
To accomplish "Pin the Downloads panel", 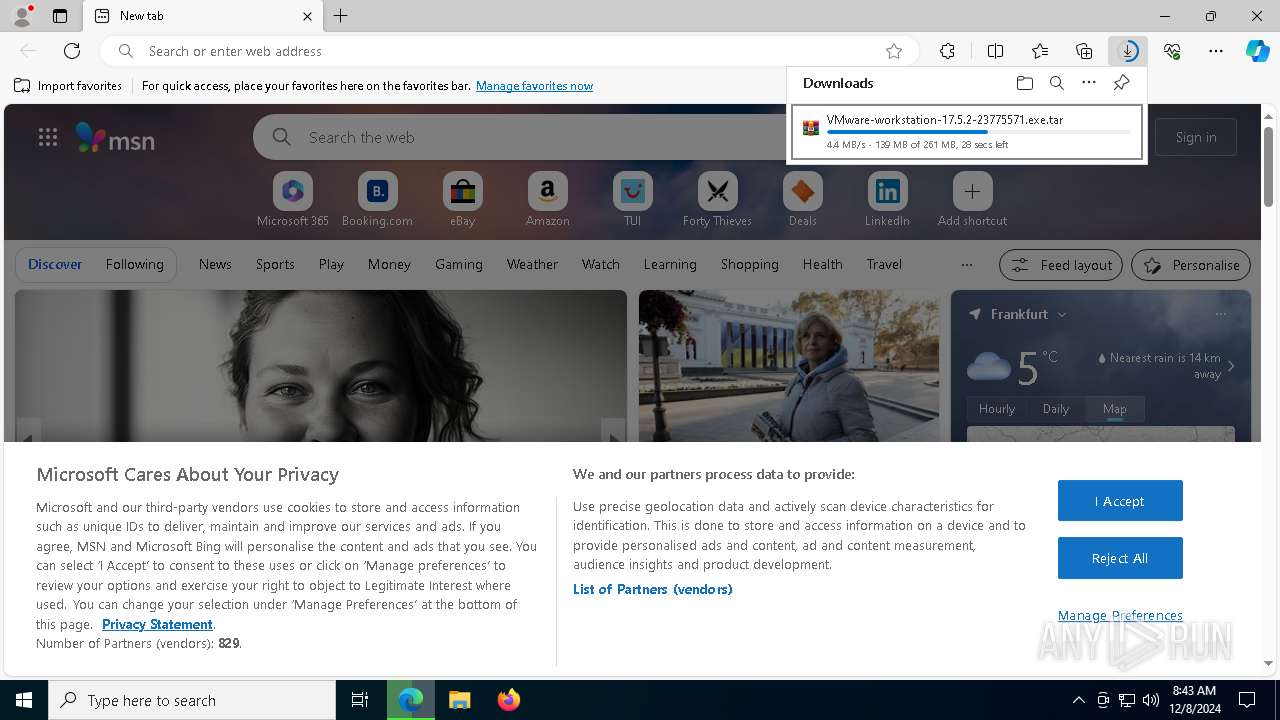I will point(1121,83).
